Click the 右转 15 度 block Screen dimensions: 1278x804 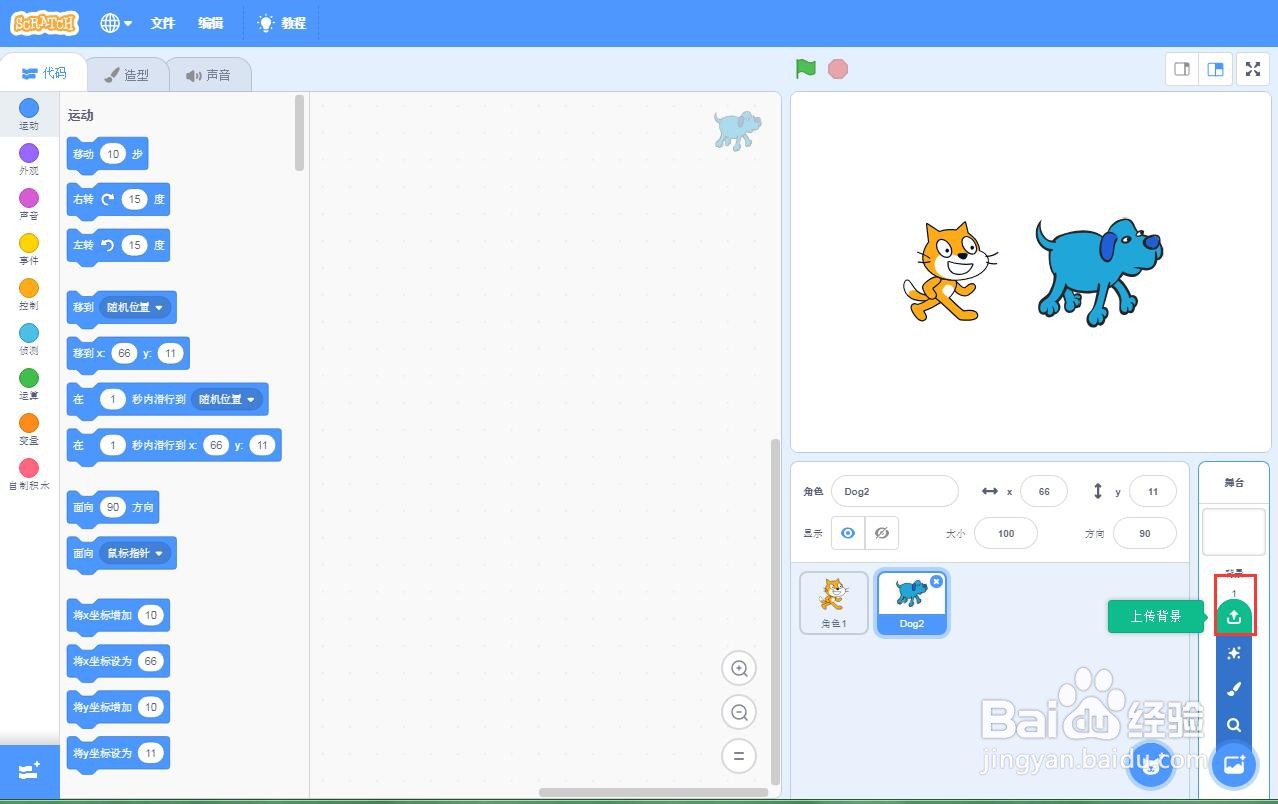[x=118, y=200]
